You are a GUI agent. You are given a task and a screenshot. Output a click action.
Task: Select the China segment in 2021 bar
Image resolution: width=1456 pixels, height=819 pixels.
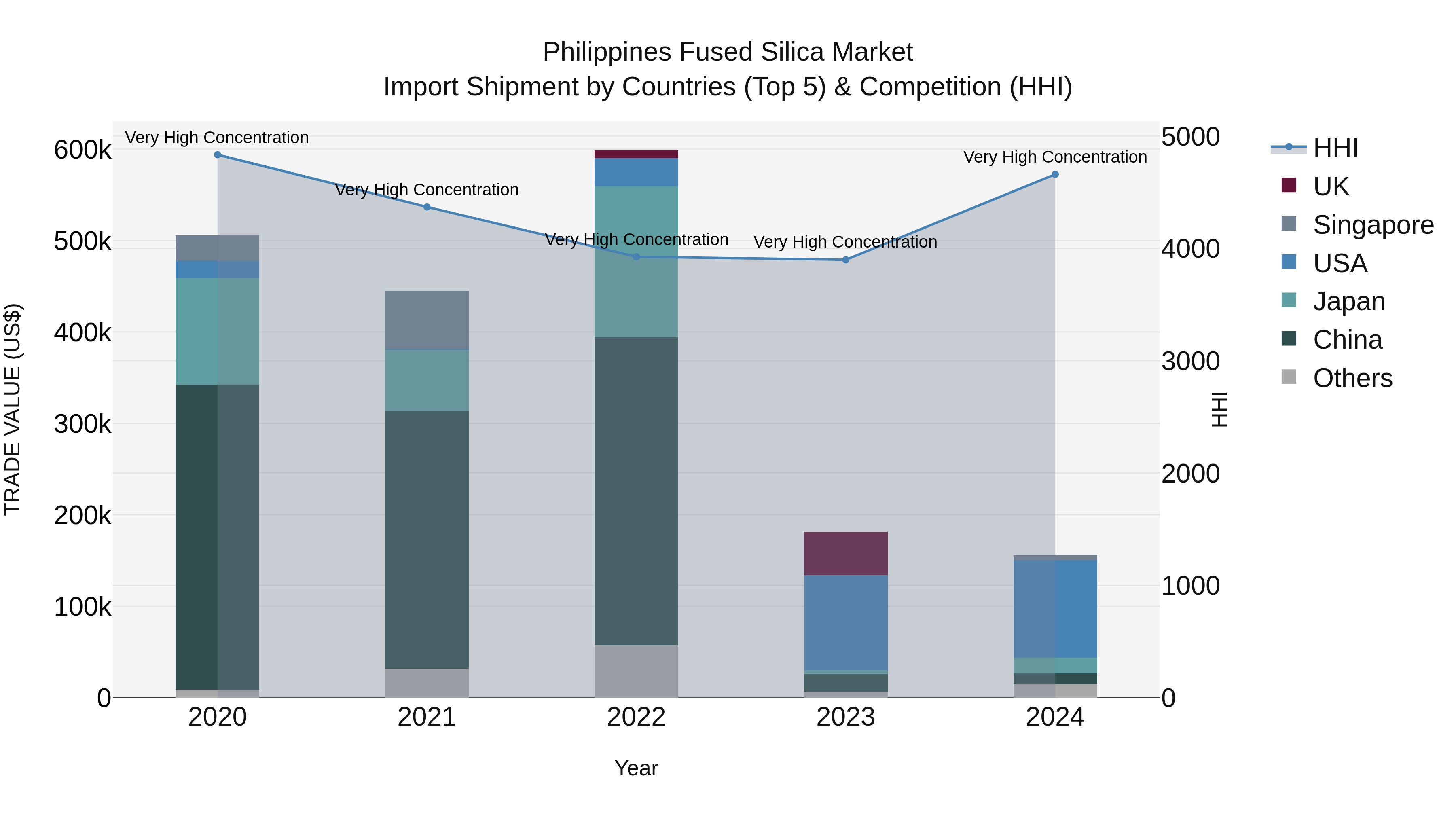[427, 540]
